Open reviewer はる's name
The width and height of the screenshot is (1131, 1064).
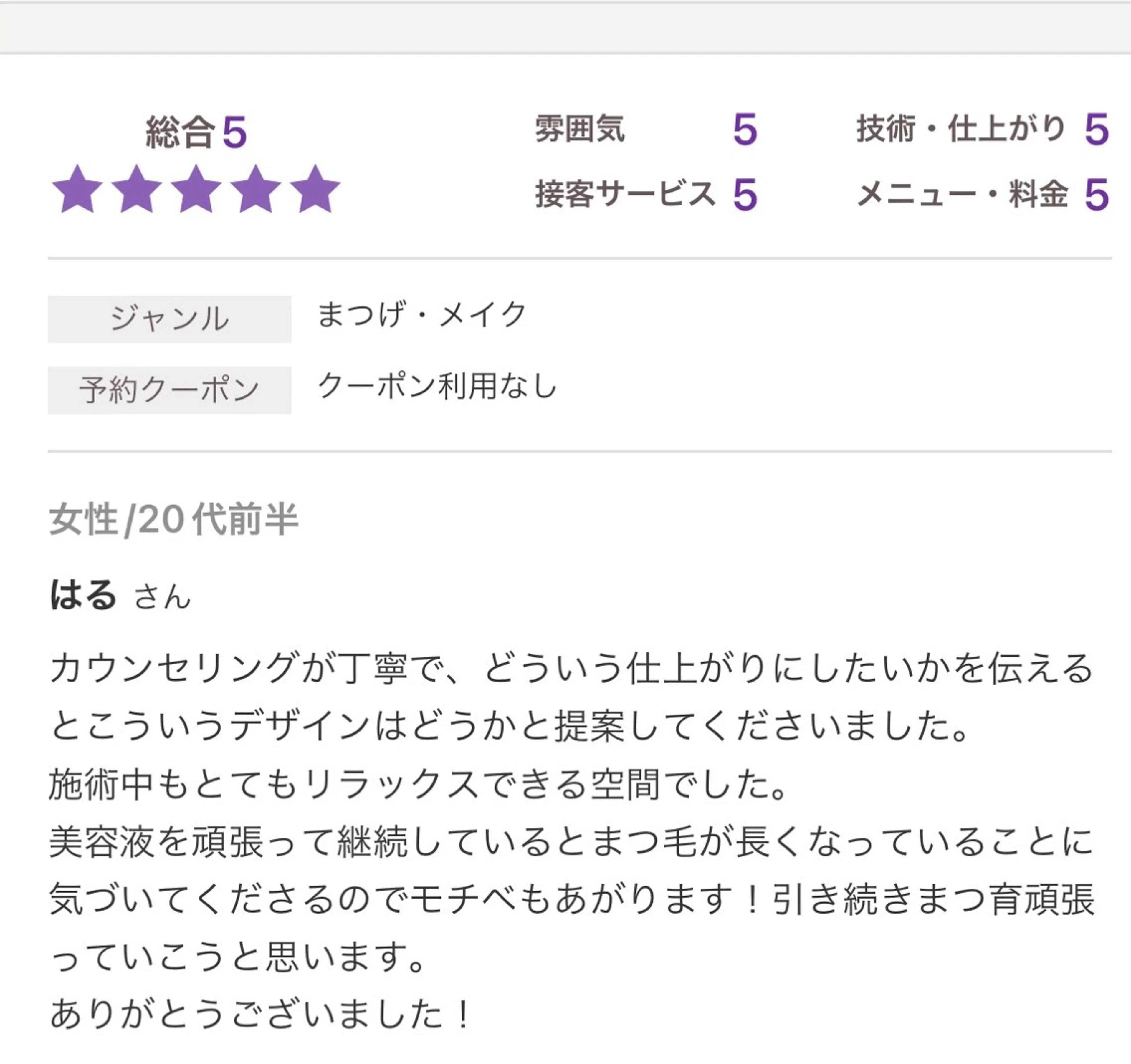84,595
